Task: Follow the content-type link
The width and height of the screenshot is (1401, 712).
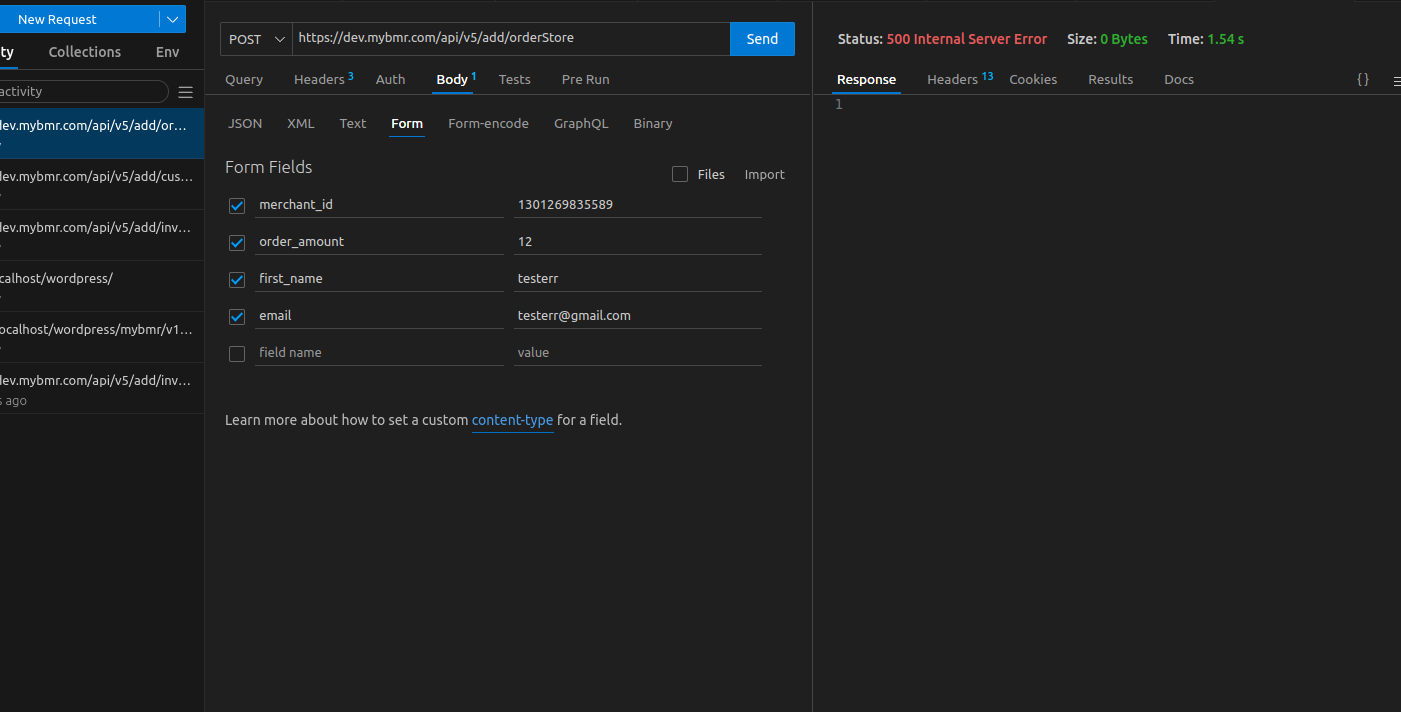Action: pos(512,420)
